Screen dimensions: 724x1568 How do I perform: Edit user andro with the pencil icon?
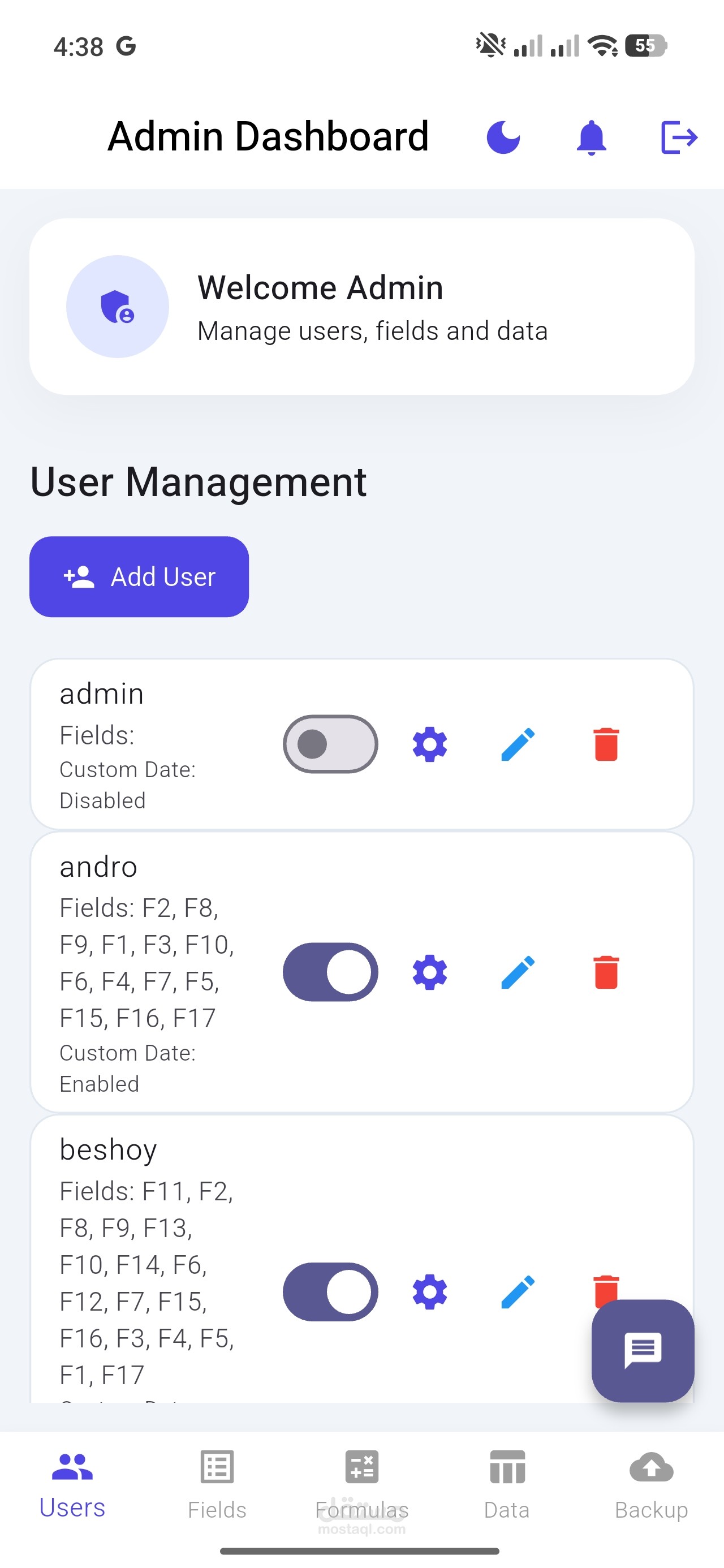click(x=518, y=971)
